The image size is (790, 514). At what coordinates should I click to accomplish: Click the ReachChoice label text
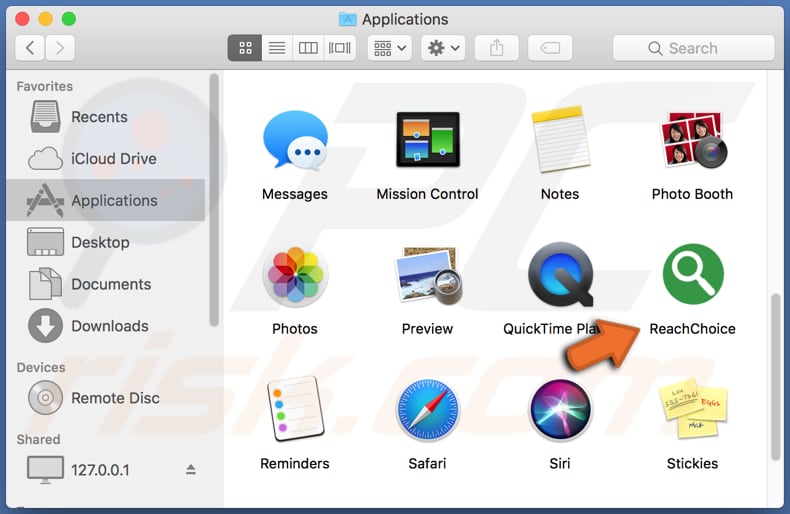coord(692,329)
